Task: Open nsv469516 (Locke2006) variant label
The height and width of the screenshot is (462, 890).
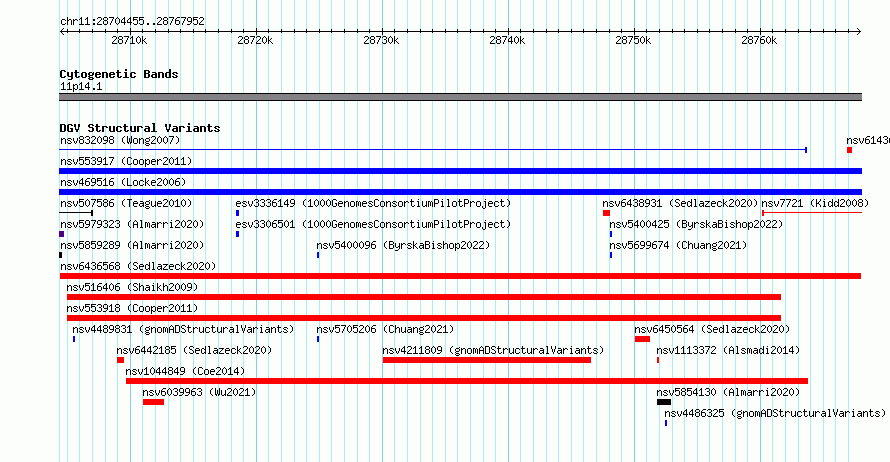Action: pos(123,182)
